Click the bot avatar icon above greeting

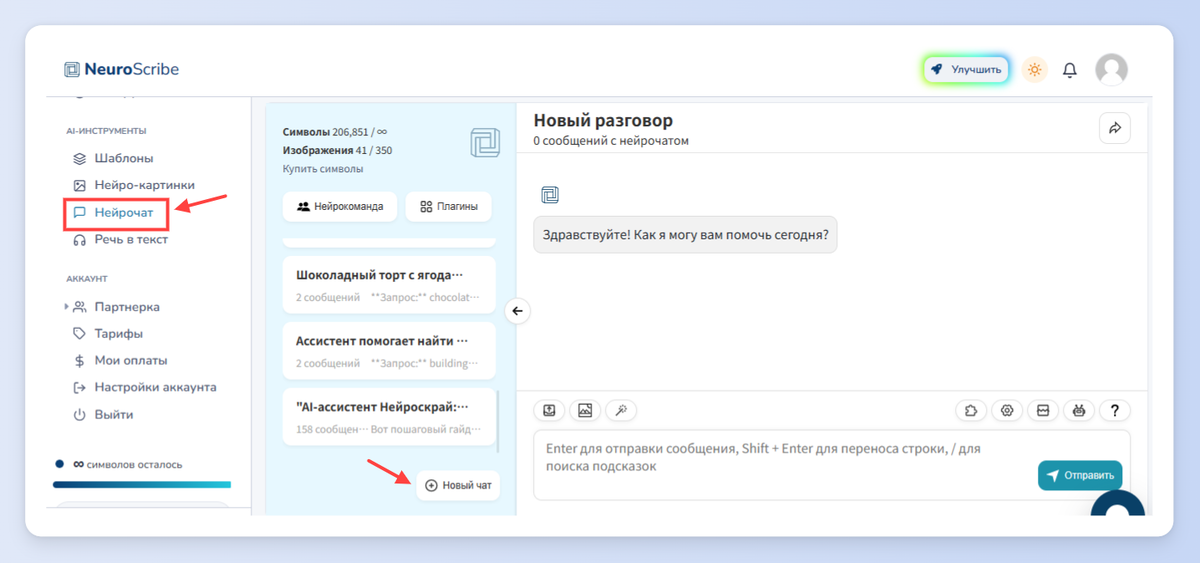click(550, 194)
